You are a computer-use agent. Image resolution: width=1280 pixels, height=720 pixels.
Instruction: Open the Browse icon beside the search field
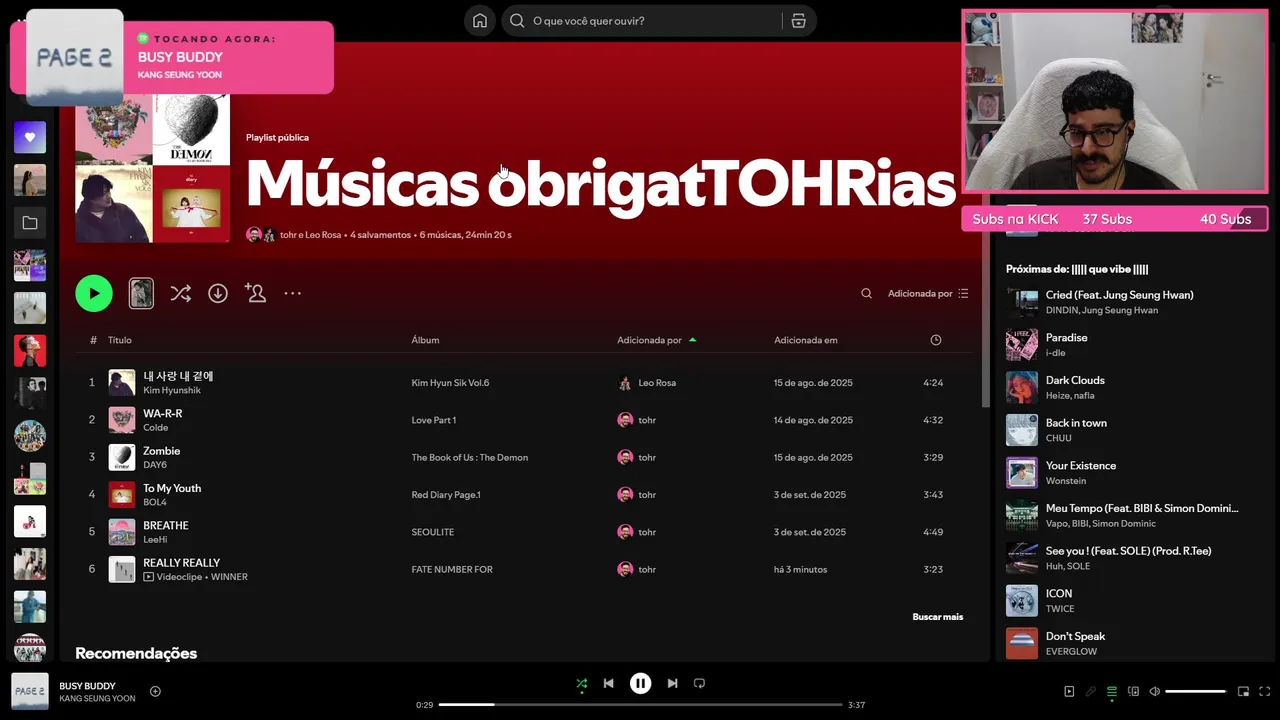tap(798, 21)
